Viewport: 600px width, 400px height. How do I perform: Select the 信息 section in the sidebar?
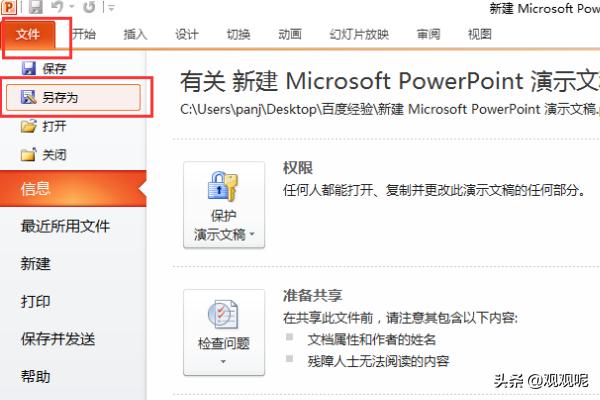(x=73, y=189)
